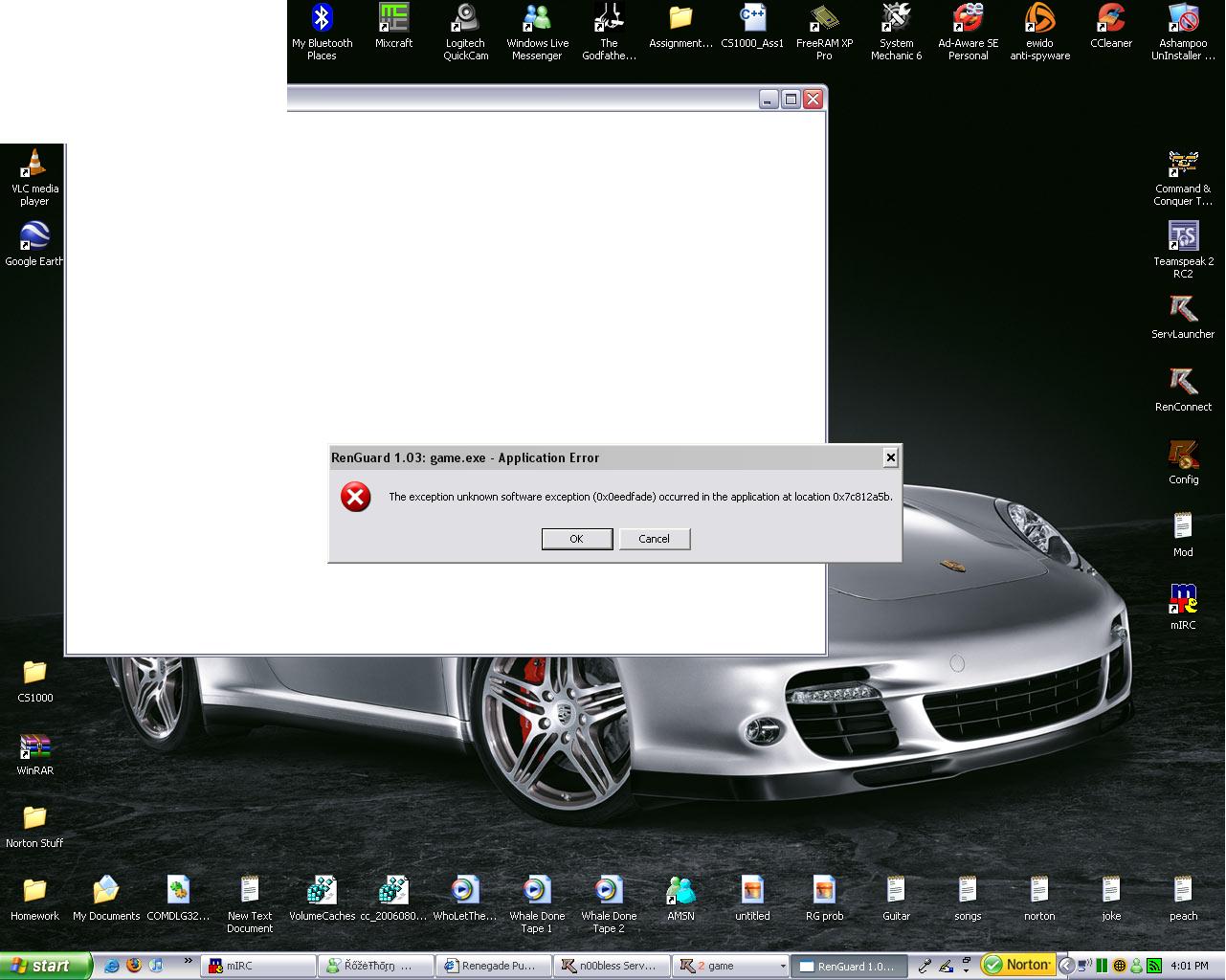Image resolution: width=1226 pixels, height=980 pixels.
Task: Expand hidden system tray icons arrow
Action: point(1066,966)
